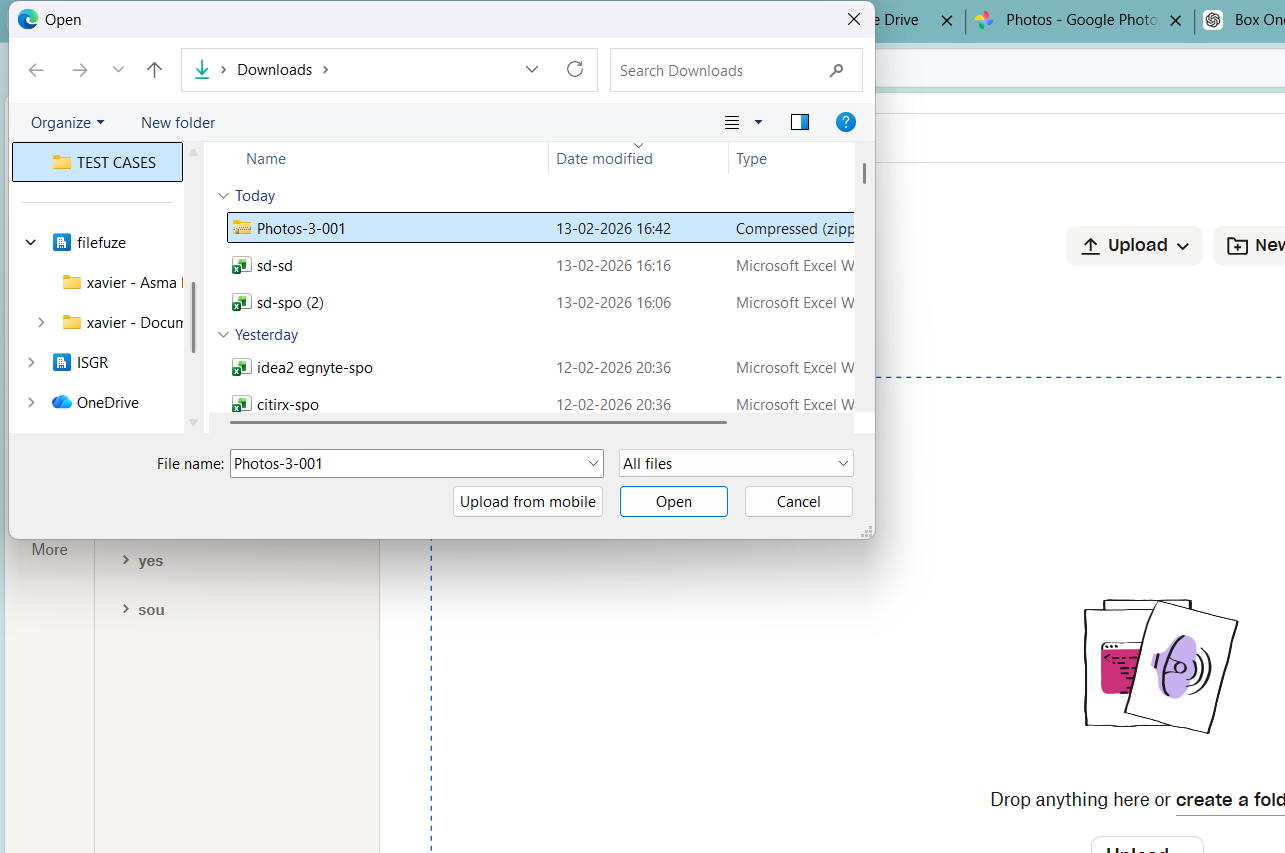Navigate up to the parent folder
1285x853 pixels.
pos(154,69)
